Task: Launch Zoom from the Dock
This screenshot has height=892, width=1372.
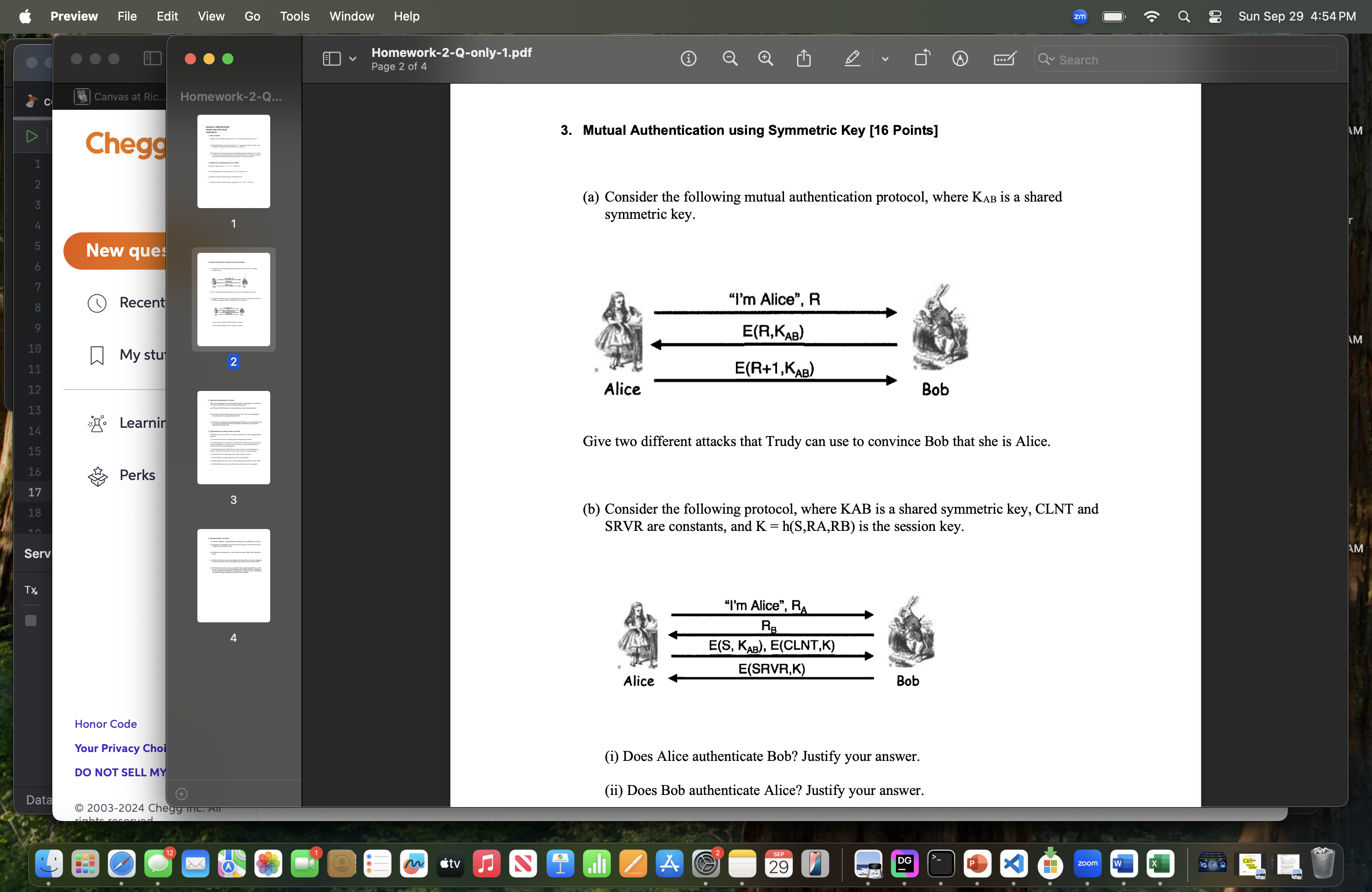Action: tap(1088, 864)
